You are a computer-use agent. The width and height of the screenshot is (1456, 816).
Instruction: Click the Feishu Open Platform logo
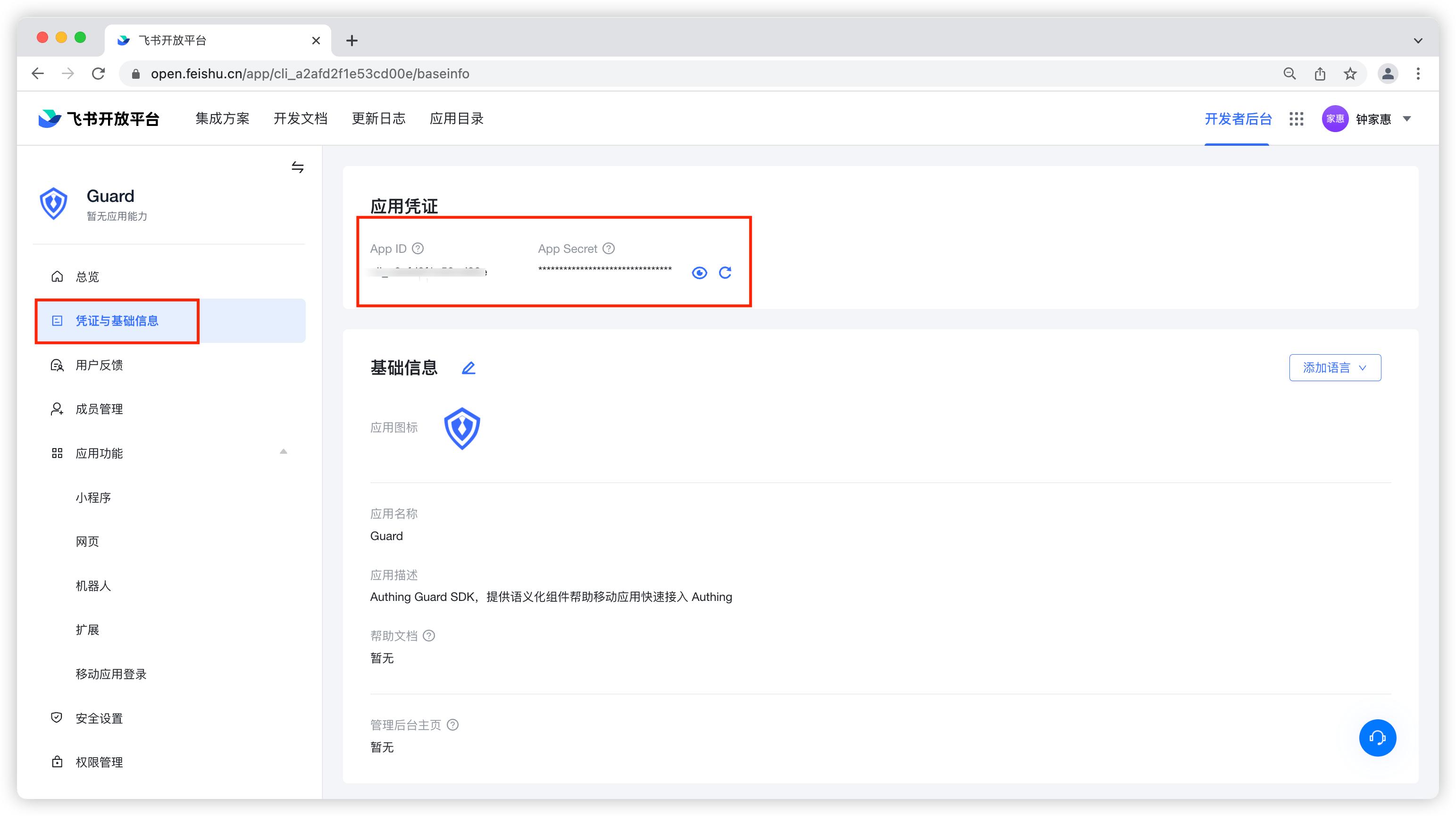pos(99,119)
